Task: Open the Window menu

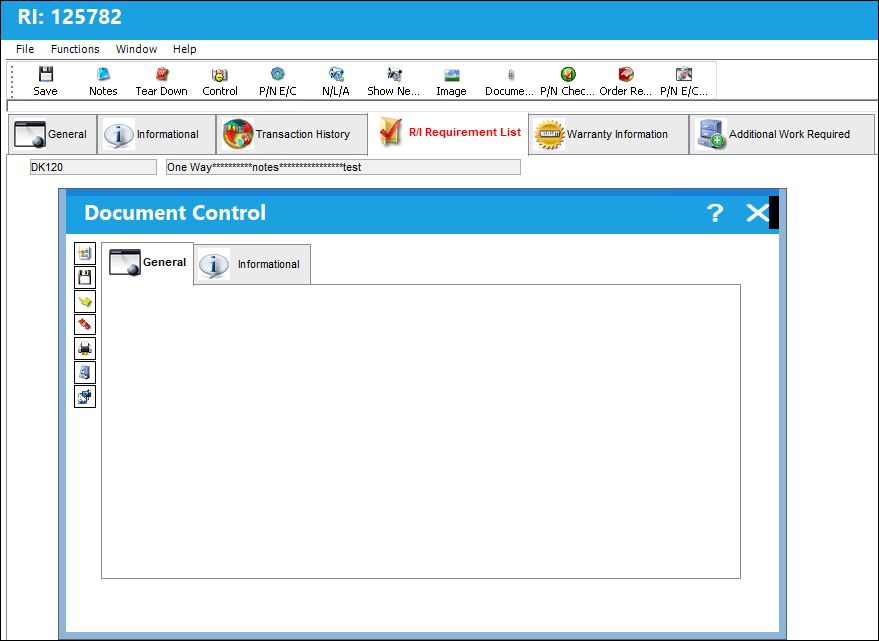Action: pos(136,49)
